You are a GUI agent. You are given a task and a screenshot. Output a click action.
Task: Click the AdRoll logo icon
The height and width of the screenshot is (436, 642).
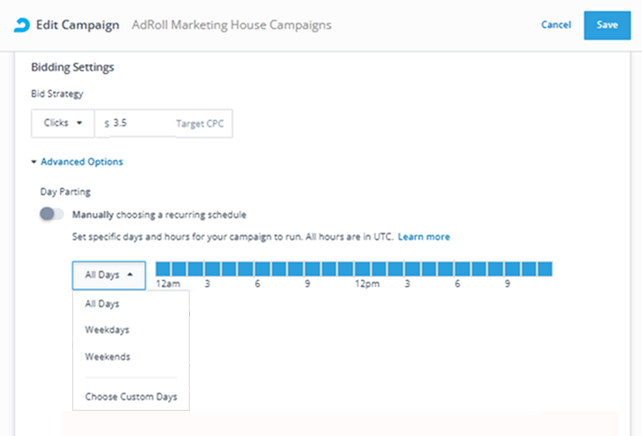click(20, 24)
